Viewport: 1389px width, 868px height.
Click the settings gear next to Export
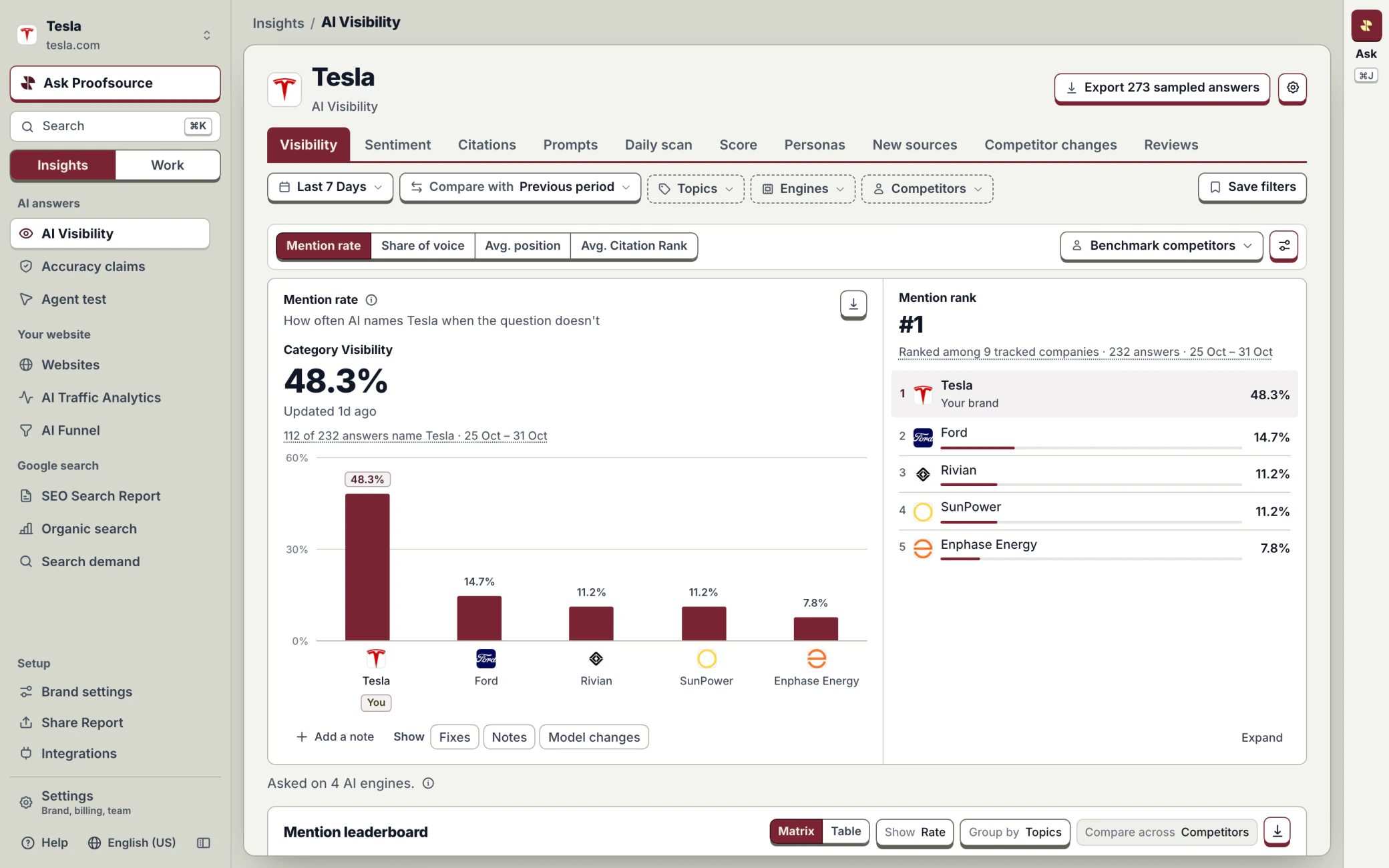[x=1292, y=87]
